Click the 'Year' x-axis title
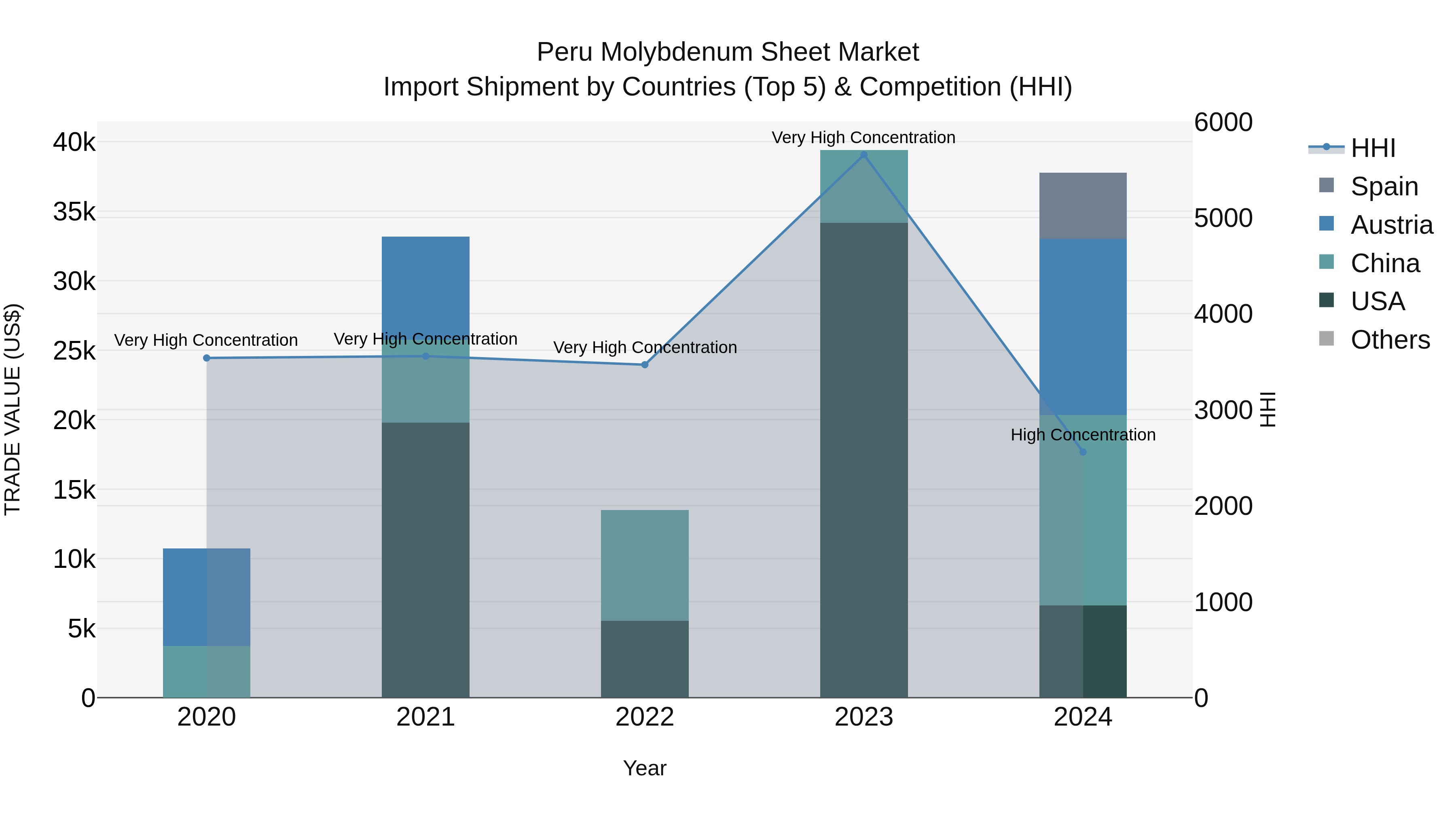Image resolution: width=1456 pixels, height=819 pixels. coord(645,768)
